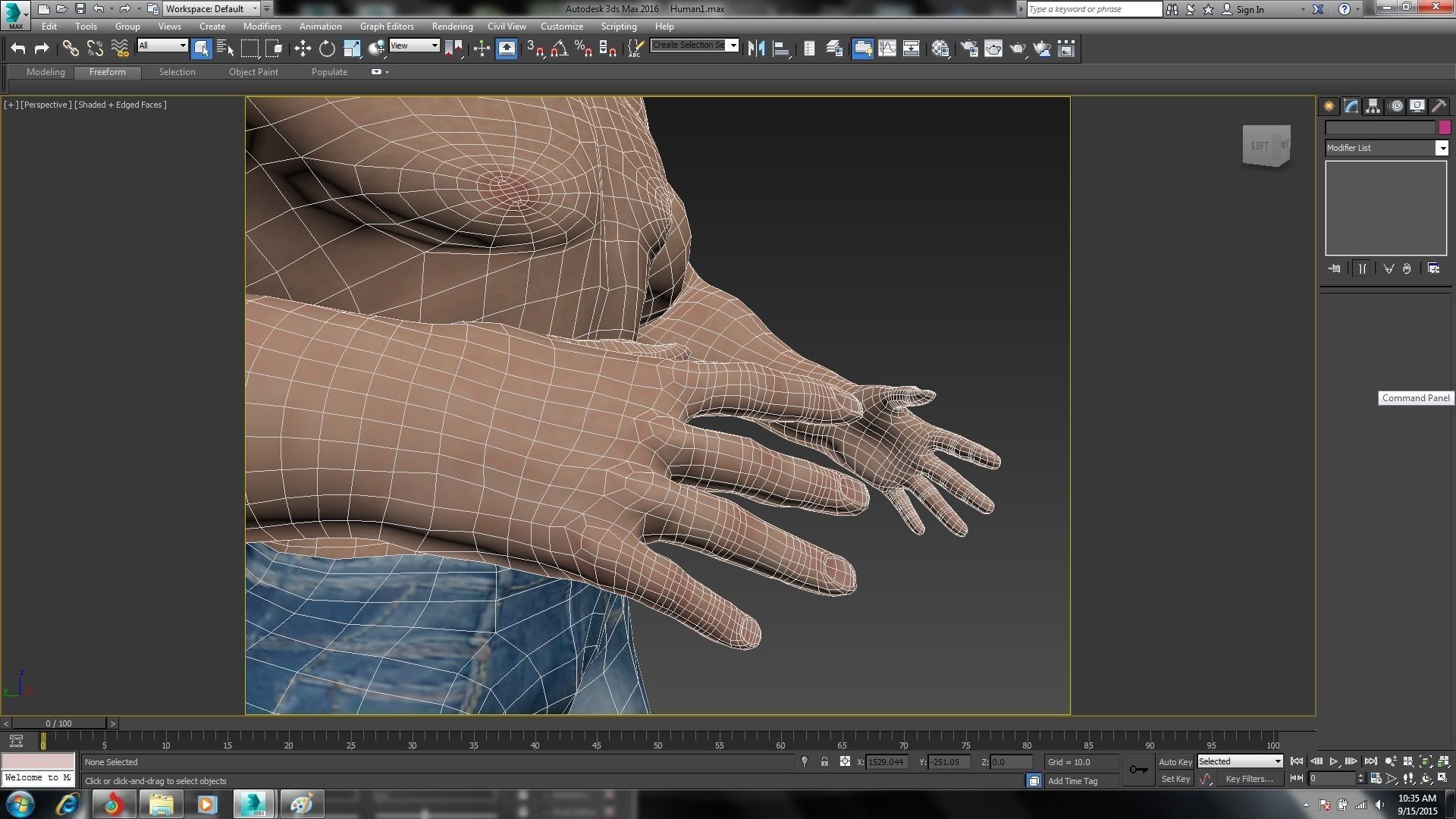This screenshot has height=819, width=1456.
Task: Open the Utilities hammer panel icon
Action: coord(1439,106)
